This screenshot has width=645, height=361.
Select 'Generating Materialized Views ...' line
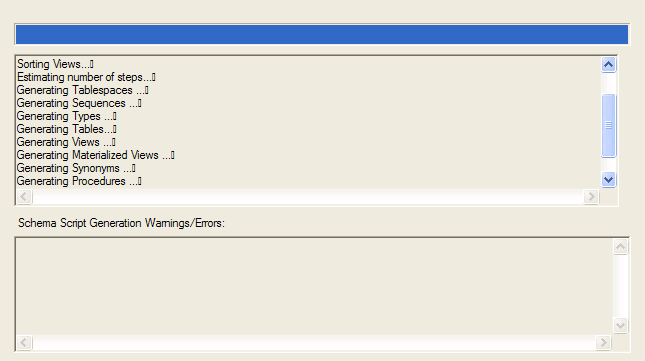(95, 155)
